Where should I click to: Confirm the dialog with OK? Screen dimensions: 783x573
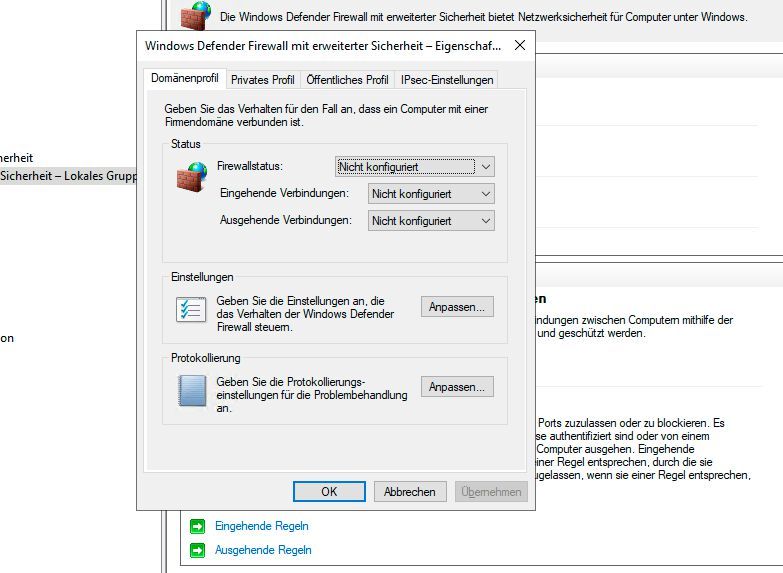point(329,492)
